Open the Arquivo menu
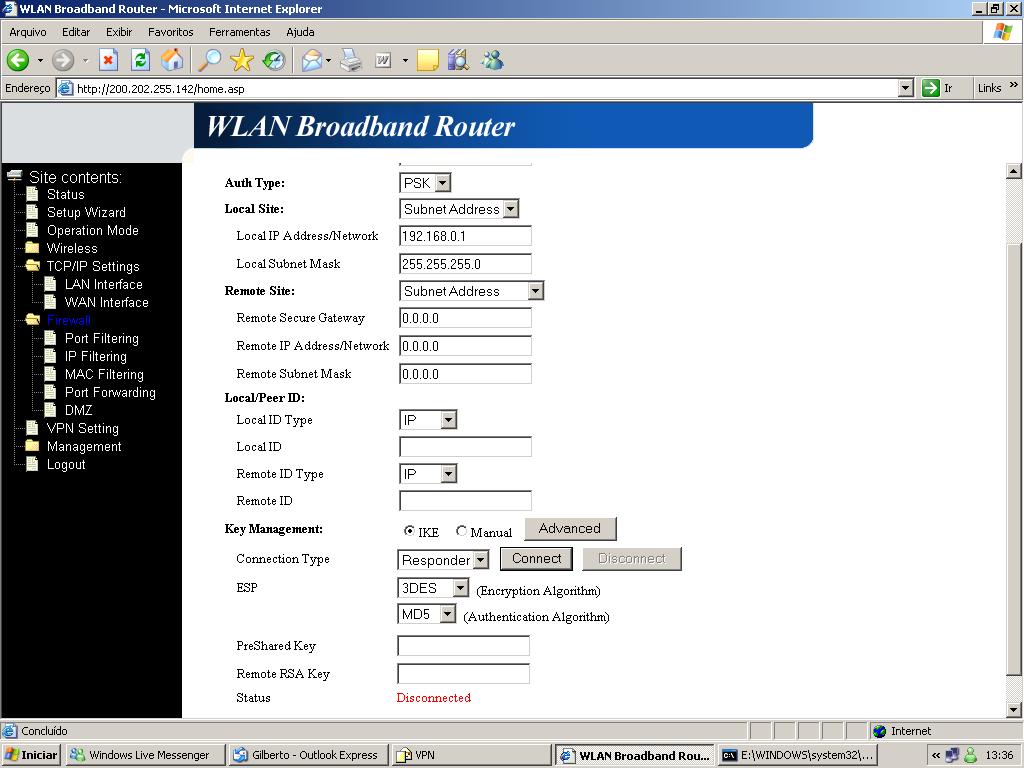Screen dimensions: 1024x768 (x=28, y=32)
